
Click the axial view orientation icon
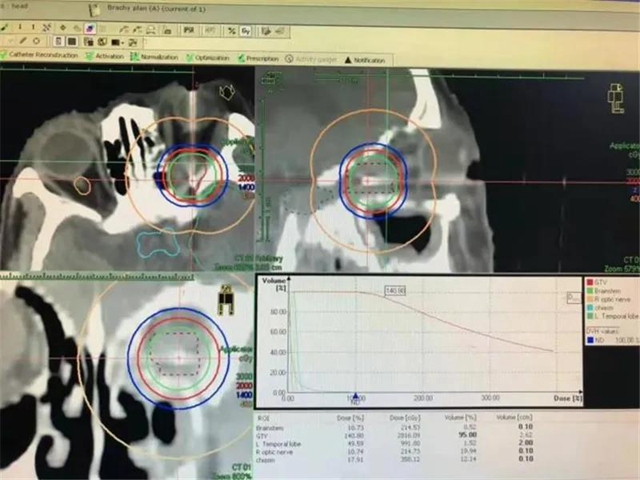click(x=227, y=92)
